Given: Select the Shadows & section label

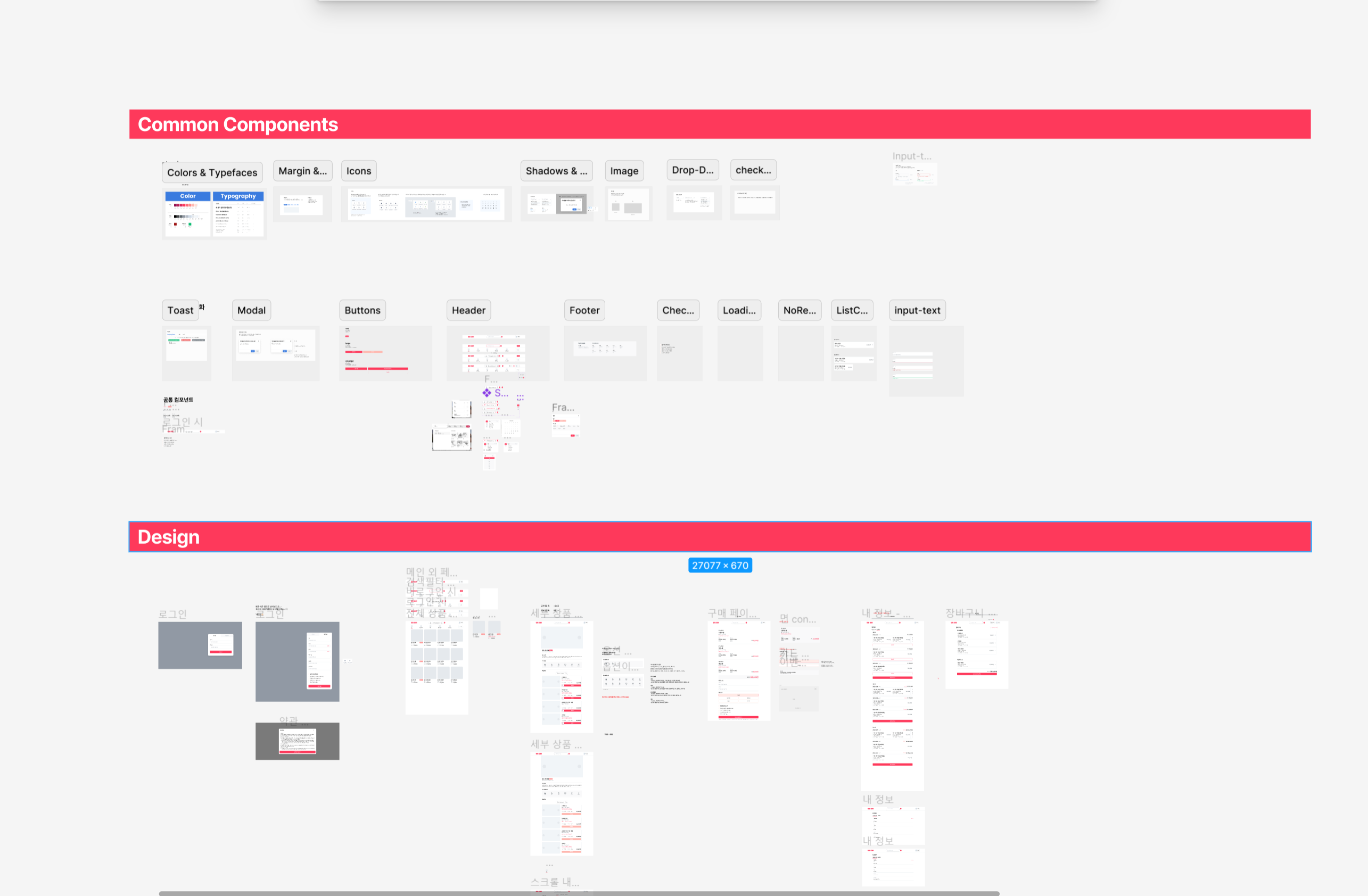Looking at the screenshot, I should pos(556,171).
